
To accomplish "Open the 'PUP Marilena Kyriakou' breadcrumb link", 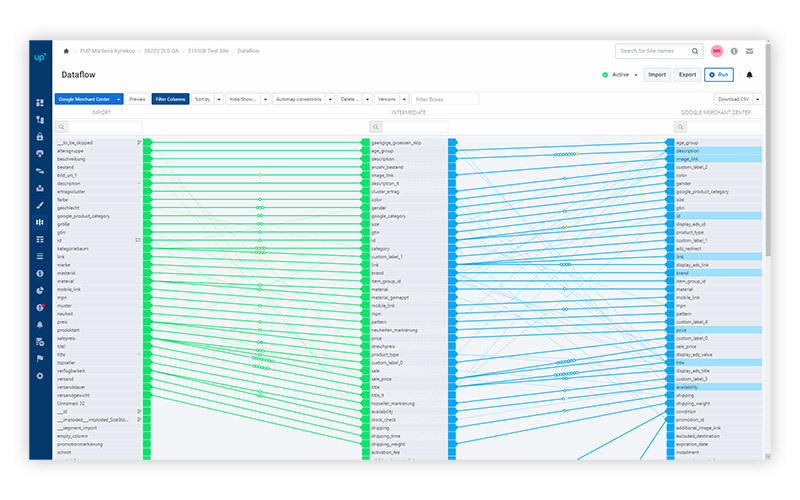I will [x=107, y=51].
